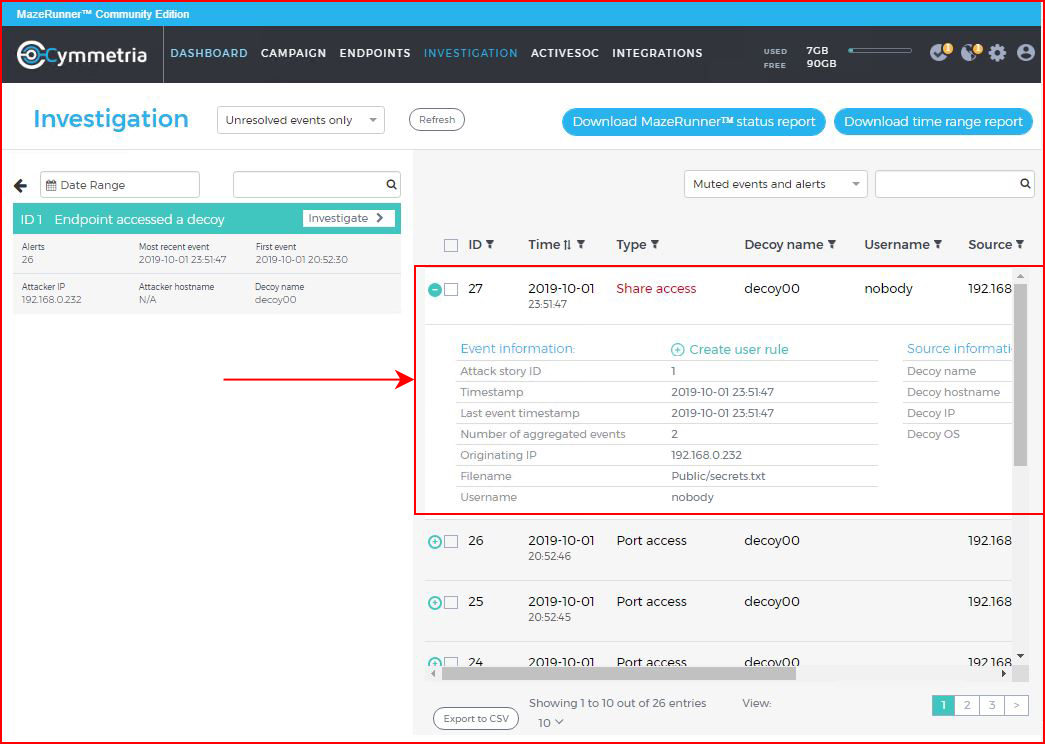Click the Investigate button for ID 1
The width and height of the screenshot is (1045, 744).
coord(349,218)
